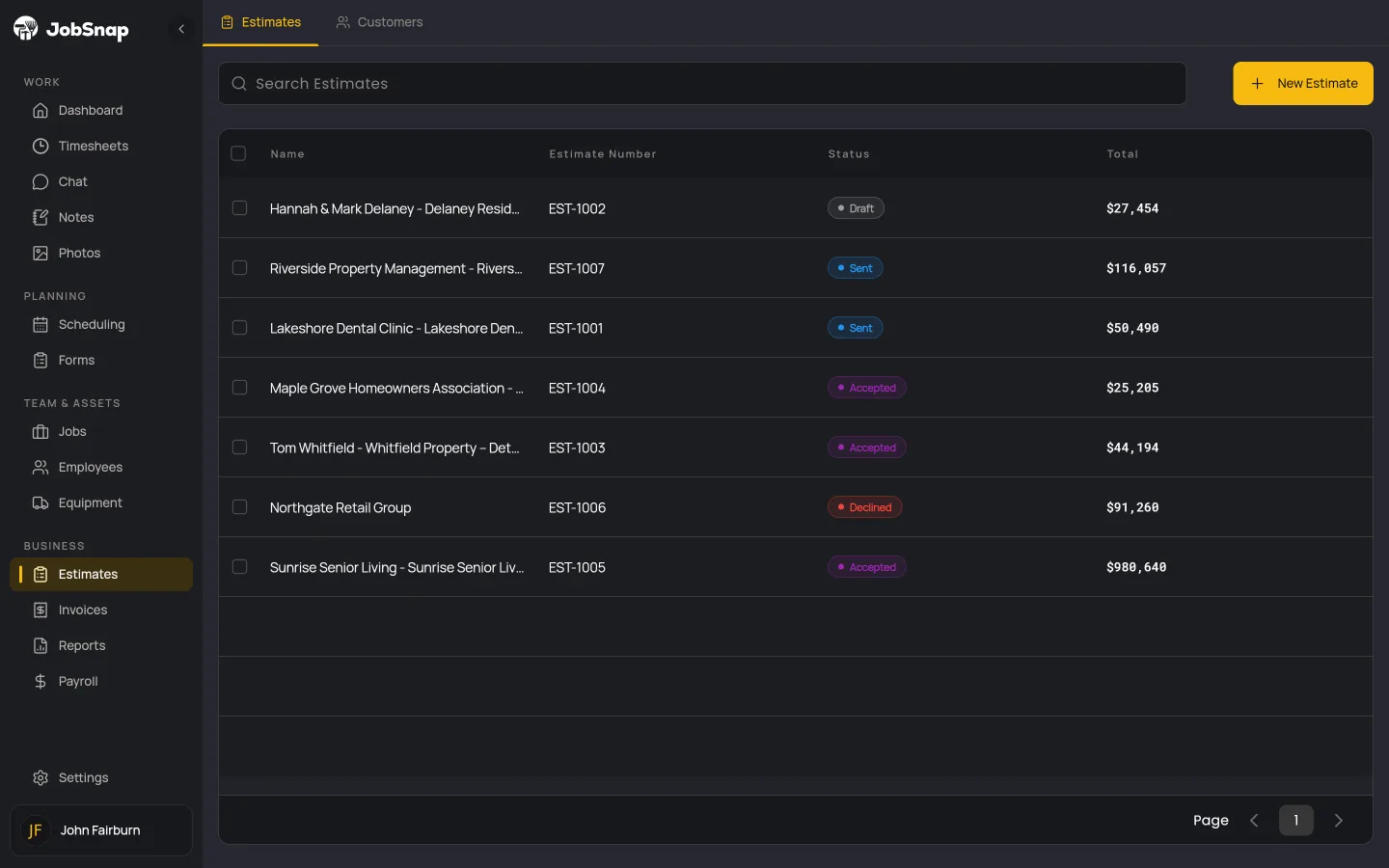Open the Photos image icon

click(x=41, y=254)
